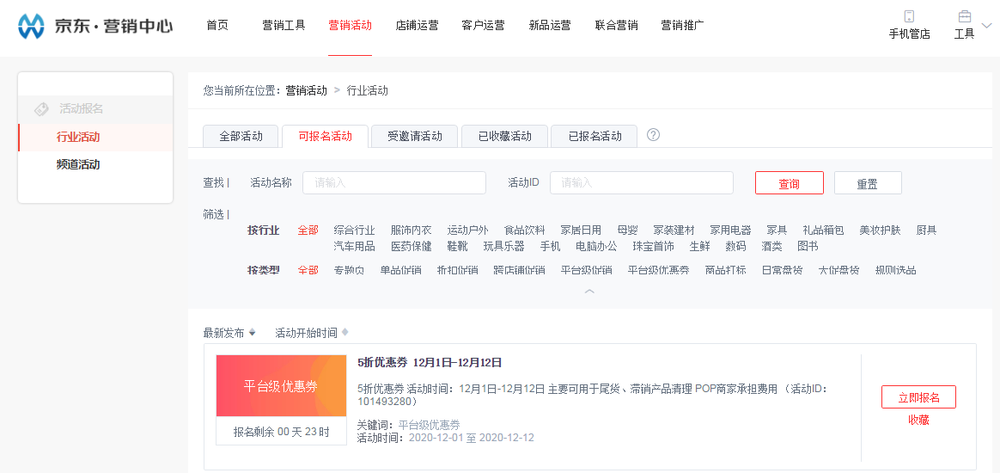1000x473 pixels.
Task: Focus the 活动名称 input field
Action: coord(394,183)
